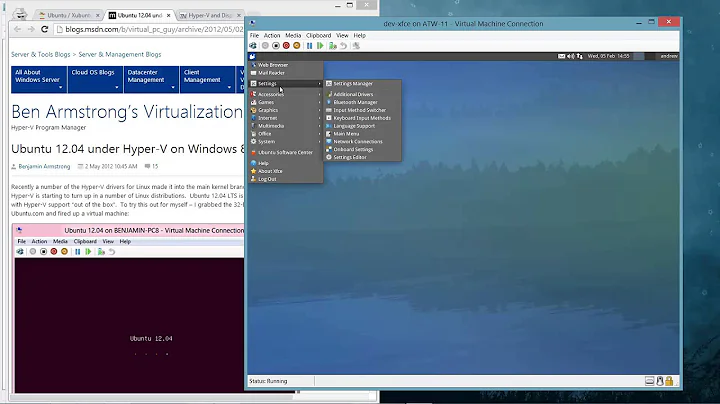720x404 pixels.
Task: Open the View menu in dev-xfce window
Action: (342, 35)
